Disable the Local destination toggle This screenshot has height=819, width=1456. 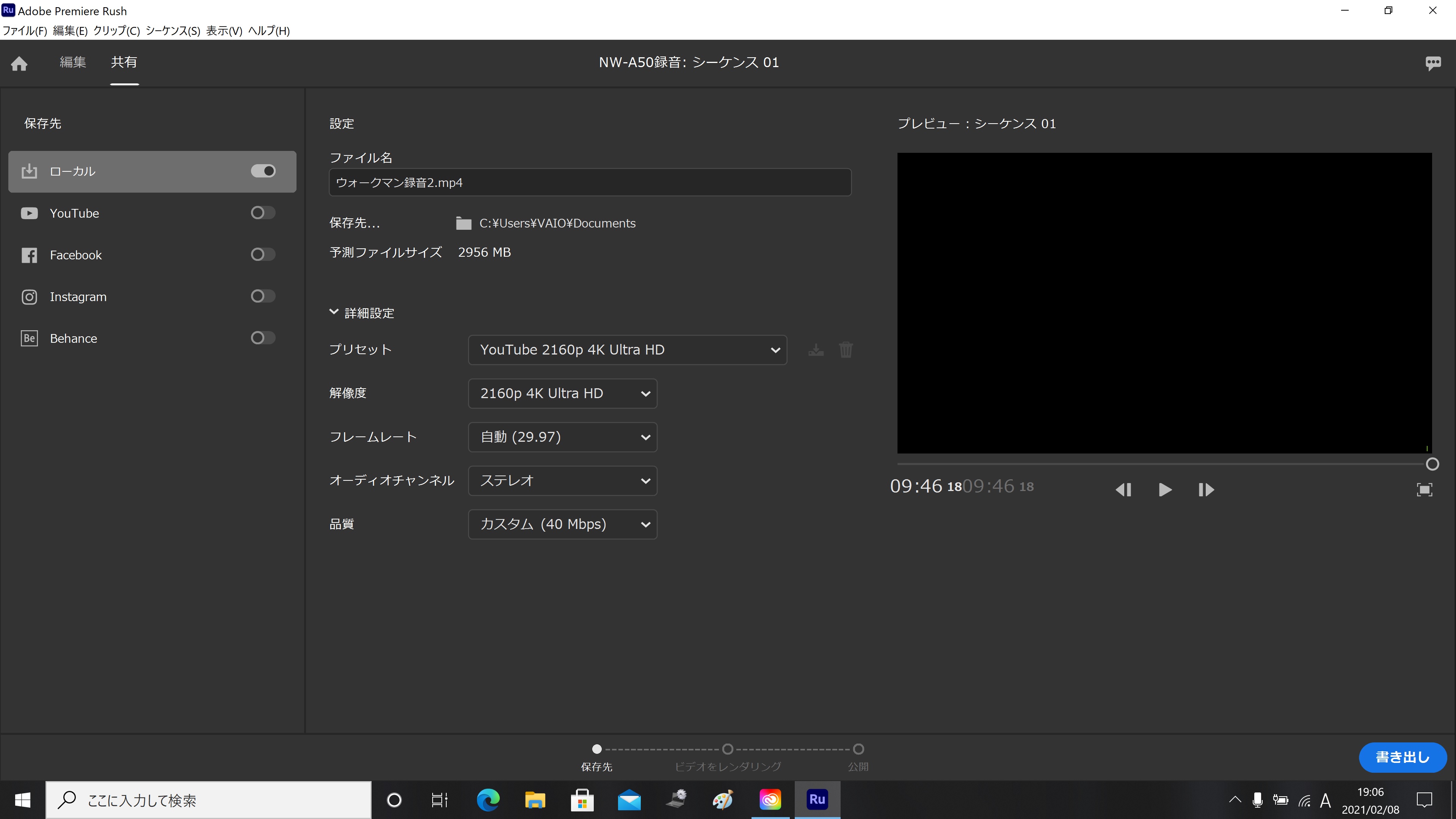point(263,171)
